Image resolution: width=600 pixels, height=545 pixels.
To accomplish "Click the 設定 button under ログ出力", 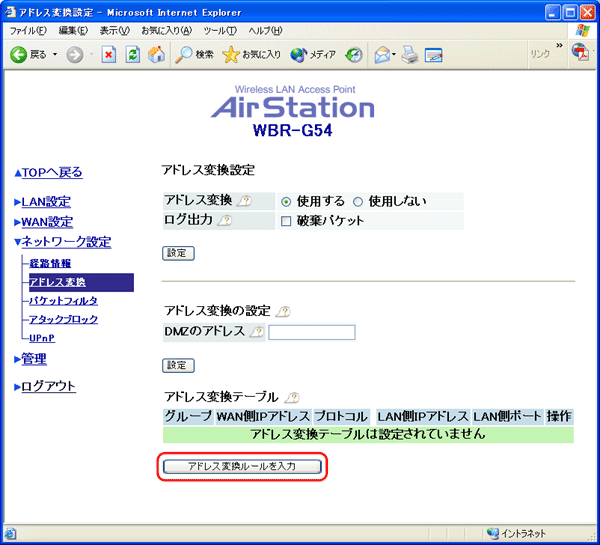I will tap(178, 253).
